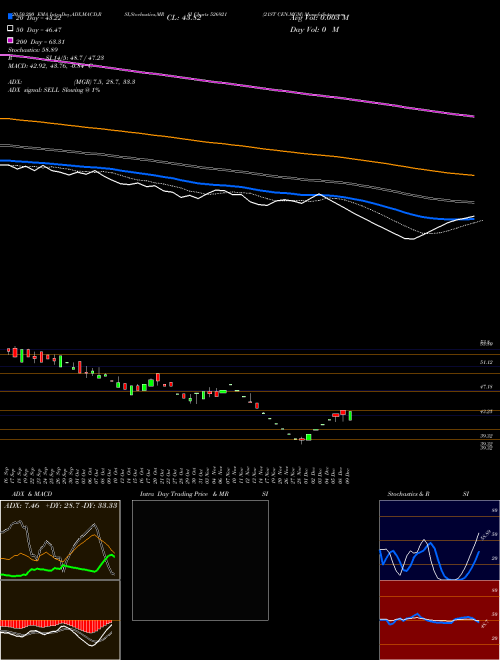Image resolution: width=500 pixels, height=660 pixels.
Task: Click the magenta 200 Day legend swatch
Action: tap(10, 41)
